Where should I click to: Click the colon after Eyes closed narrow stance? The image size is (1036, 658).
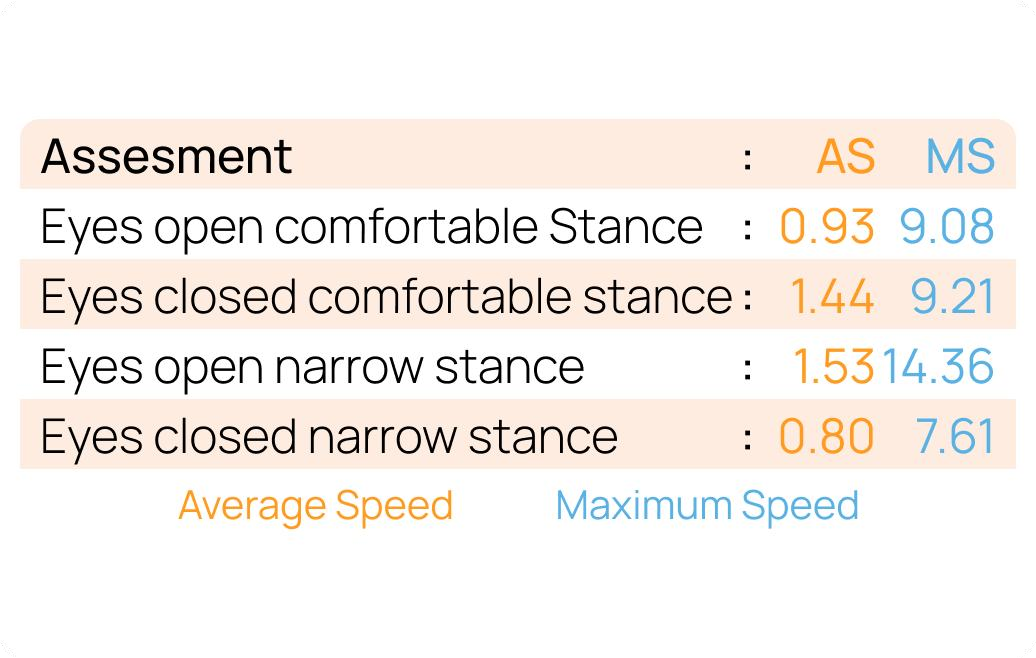(x=747, y=438)
